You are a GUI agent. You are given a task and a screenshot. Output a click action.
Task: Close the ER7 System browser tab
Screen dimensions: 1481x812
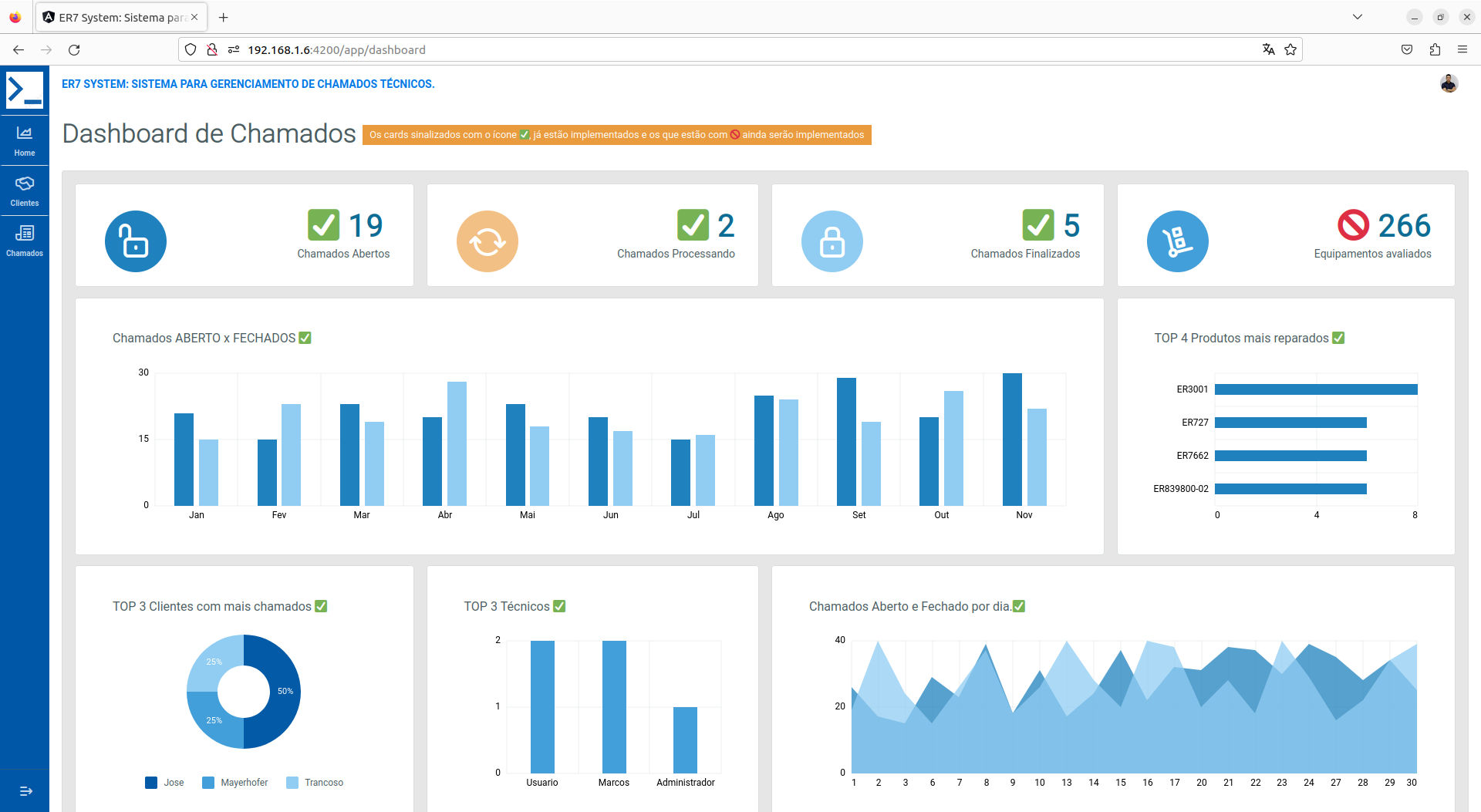point(194,17)
